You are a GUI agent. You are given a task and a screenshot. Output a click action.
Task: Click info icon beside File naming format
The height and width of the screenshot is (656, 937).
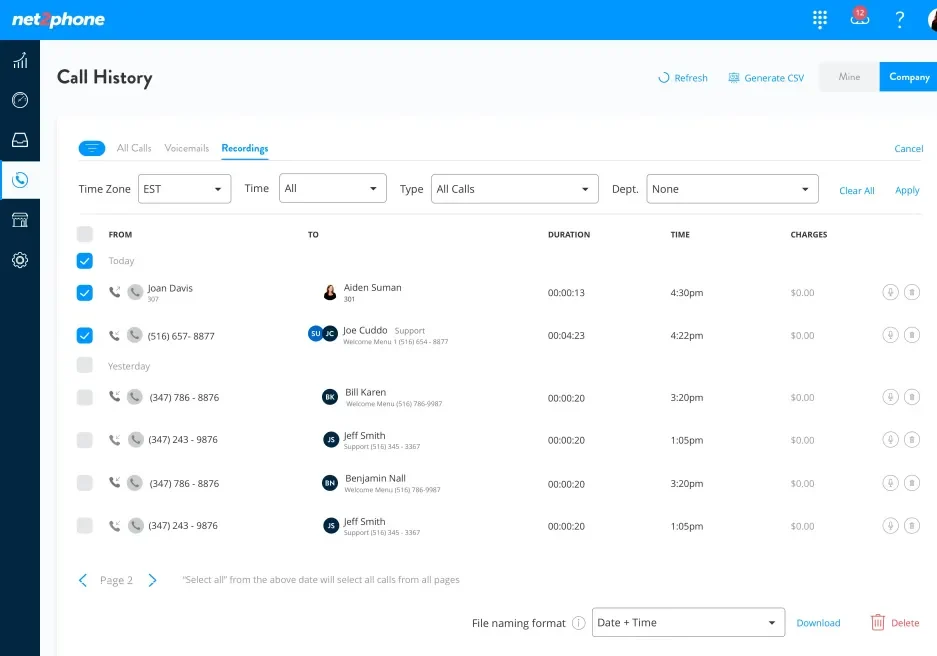(578, 623)
